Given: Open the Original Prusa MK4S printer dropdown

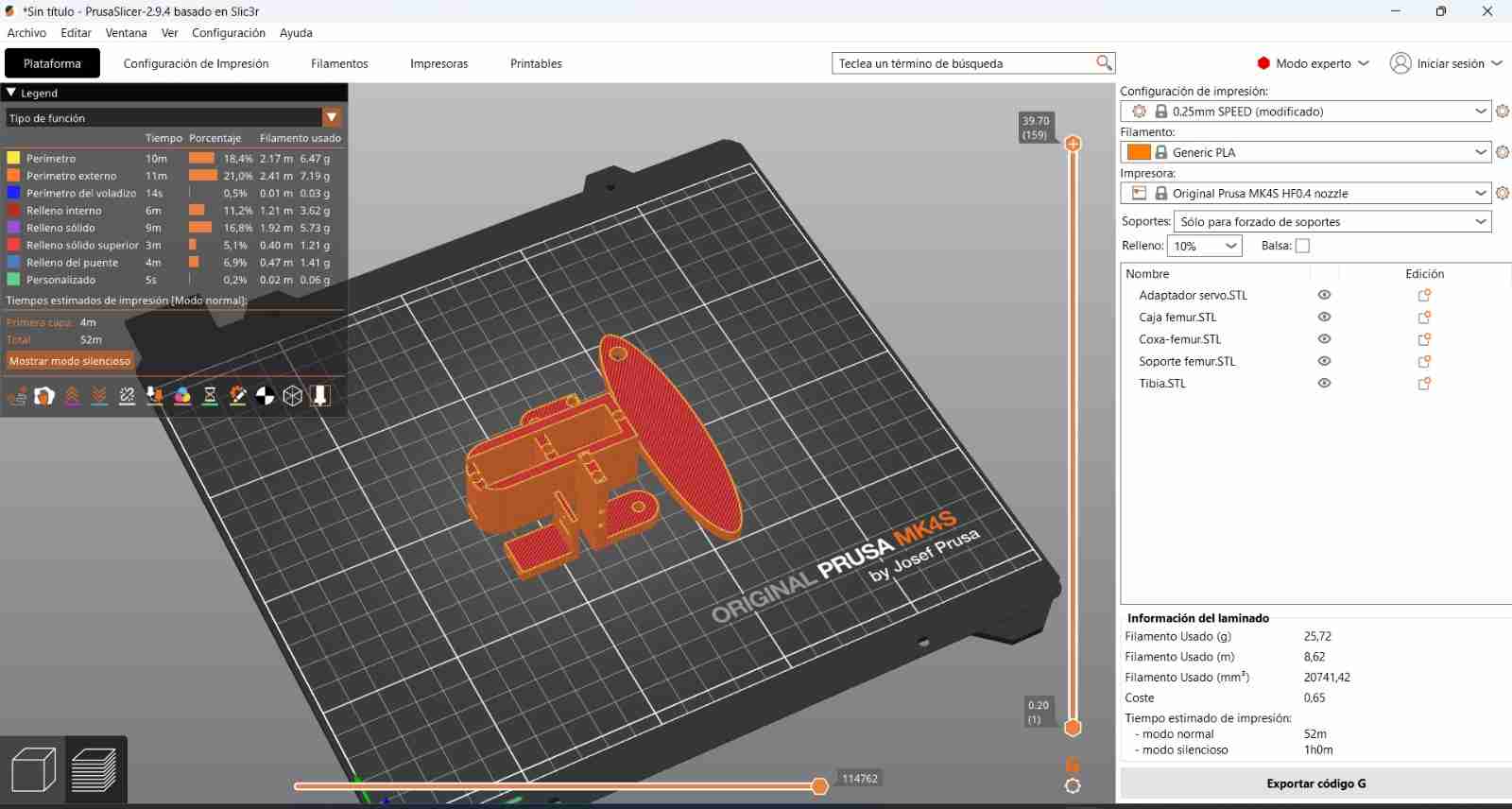Looking at the screenshot, I should click(1306, 193).
